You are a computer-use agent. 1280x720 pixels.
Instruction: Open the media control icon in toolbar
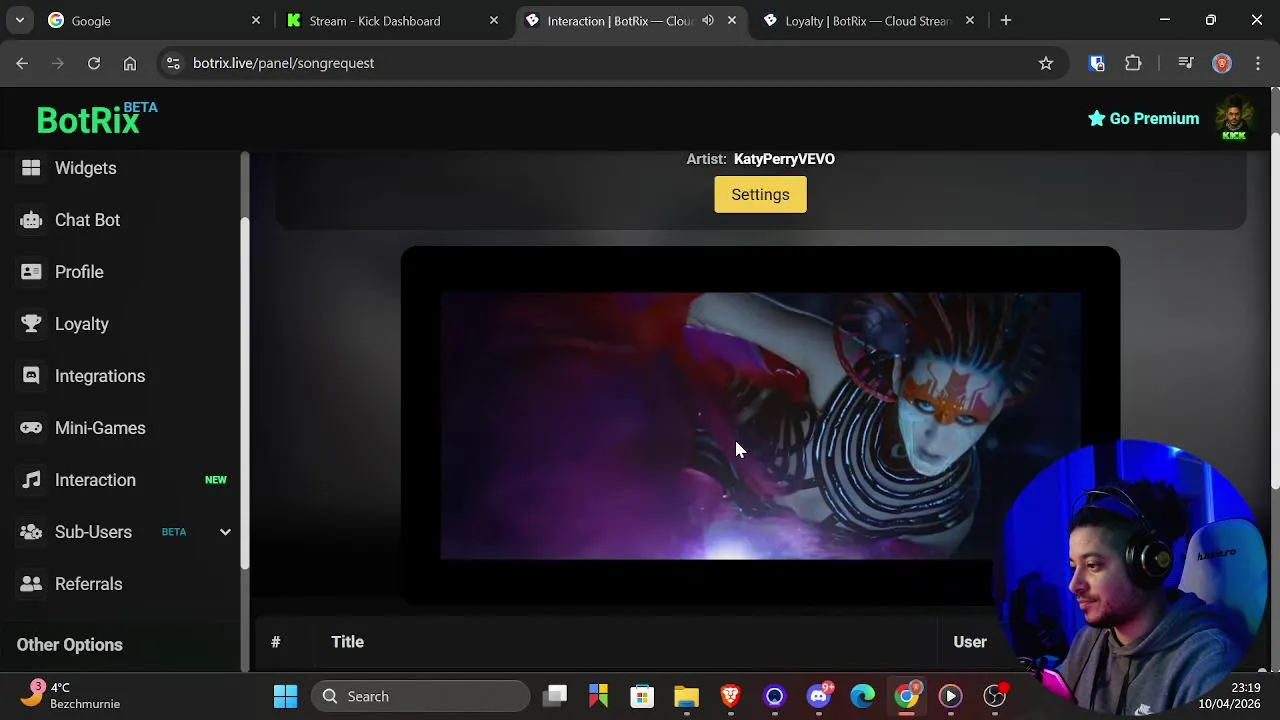(1186, 63)
